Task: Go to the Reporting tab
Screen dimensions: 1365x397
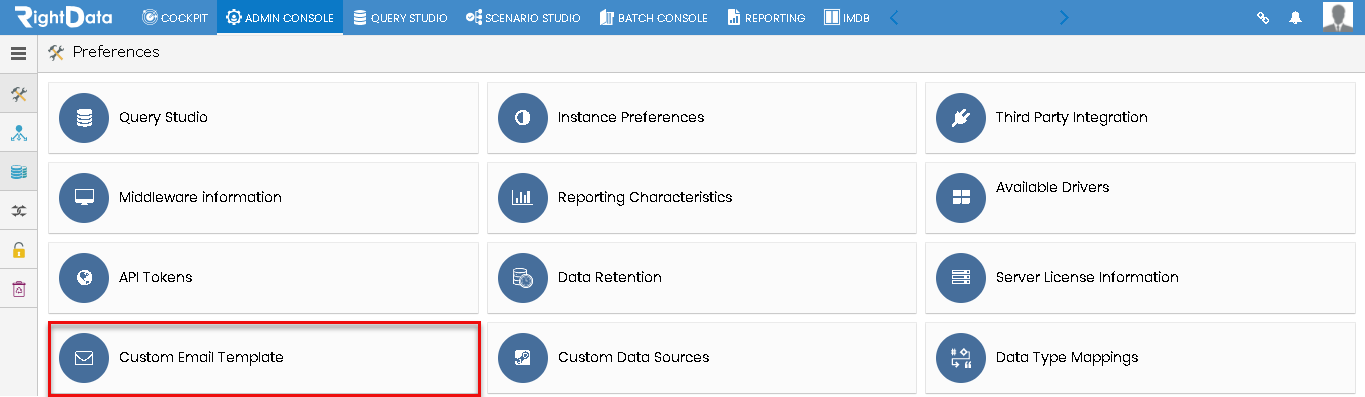Action: 765,17
